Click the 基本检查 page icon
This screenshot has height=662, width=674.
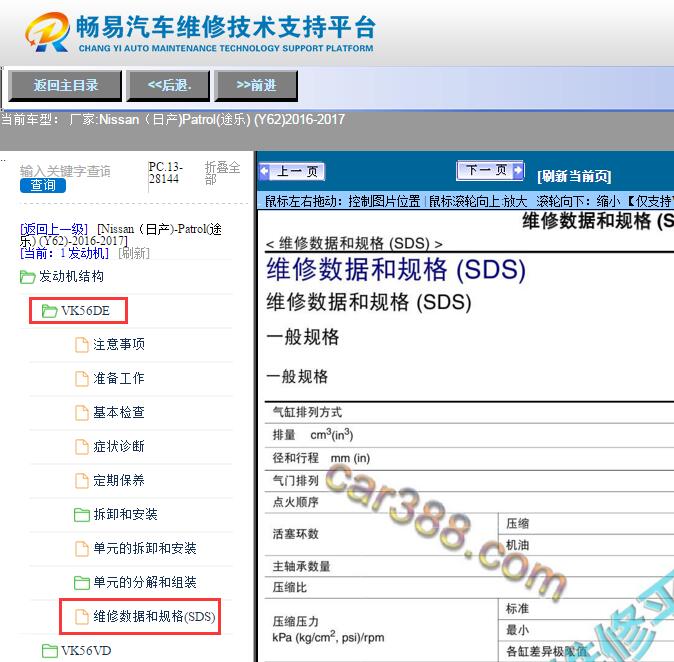click(x=82, y=413)
